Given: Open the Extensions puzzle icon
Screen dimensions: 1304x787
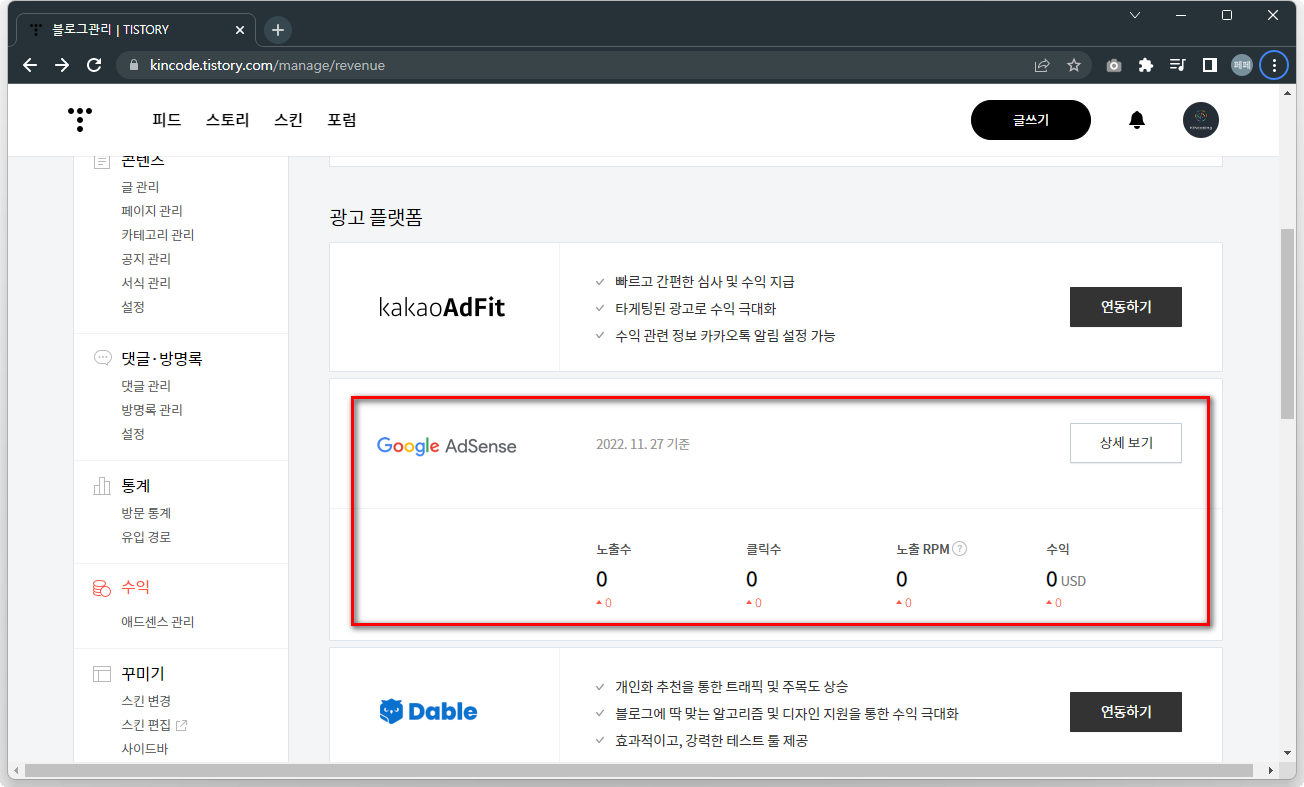Looking at the screenshot, I should (1146, 65).
